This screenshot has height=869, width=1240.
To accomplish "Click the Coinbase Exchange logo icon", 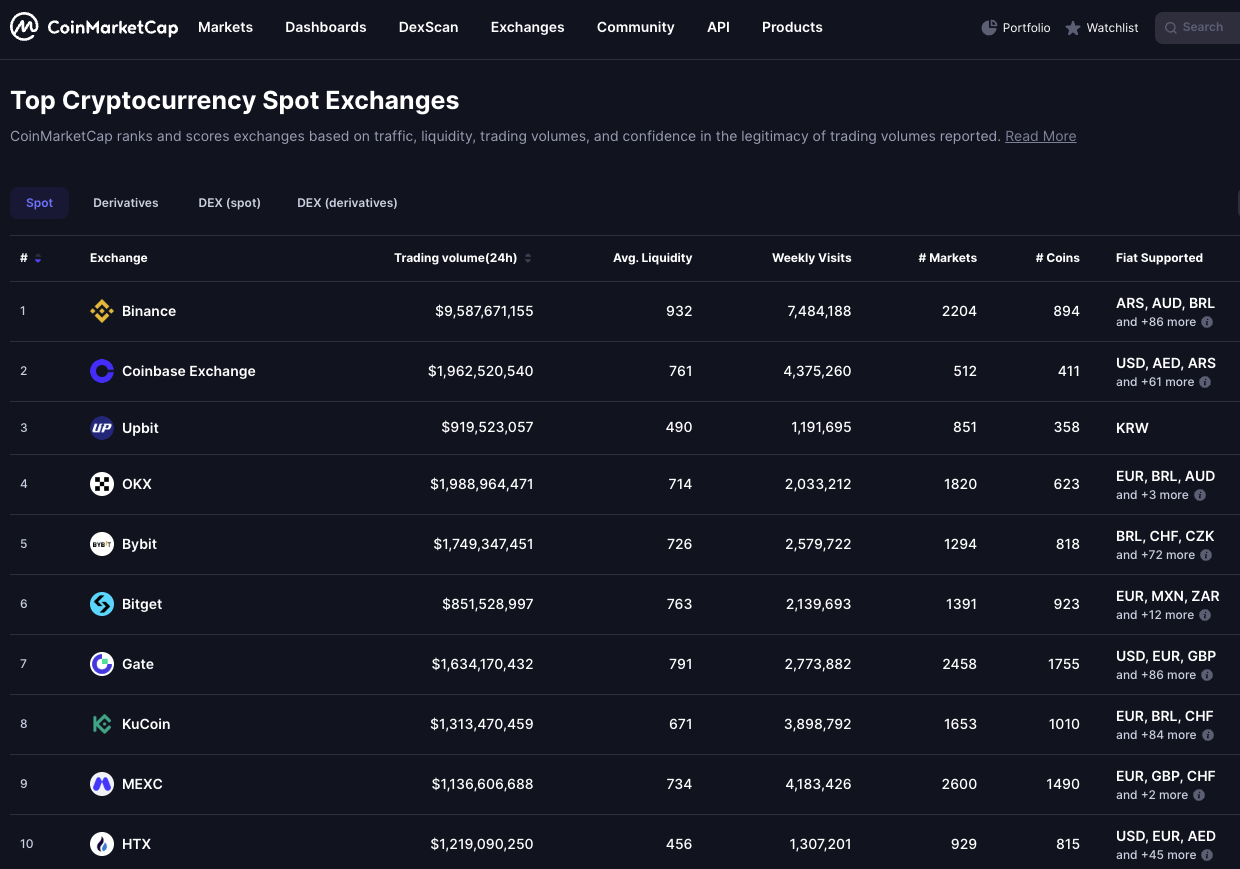I will (102, 371).
